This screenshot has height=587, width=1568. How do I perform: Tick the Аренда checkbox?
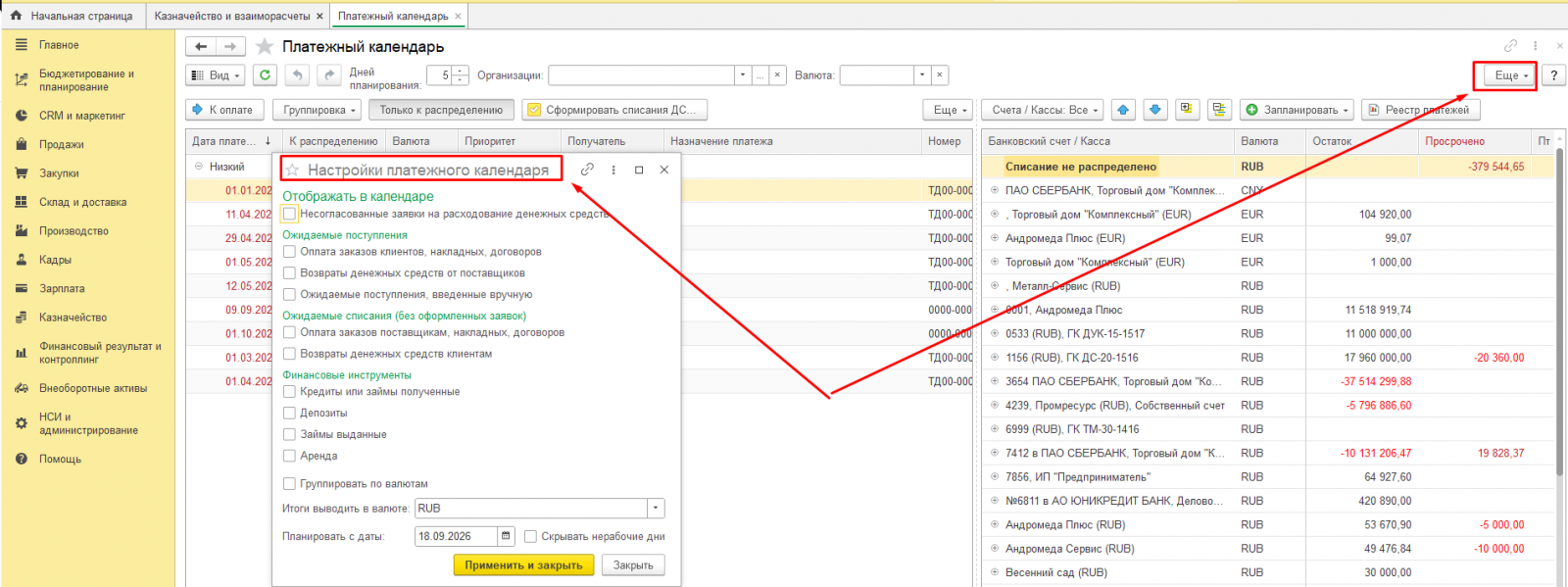(x=289, y=456)
